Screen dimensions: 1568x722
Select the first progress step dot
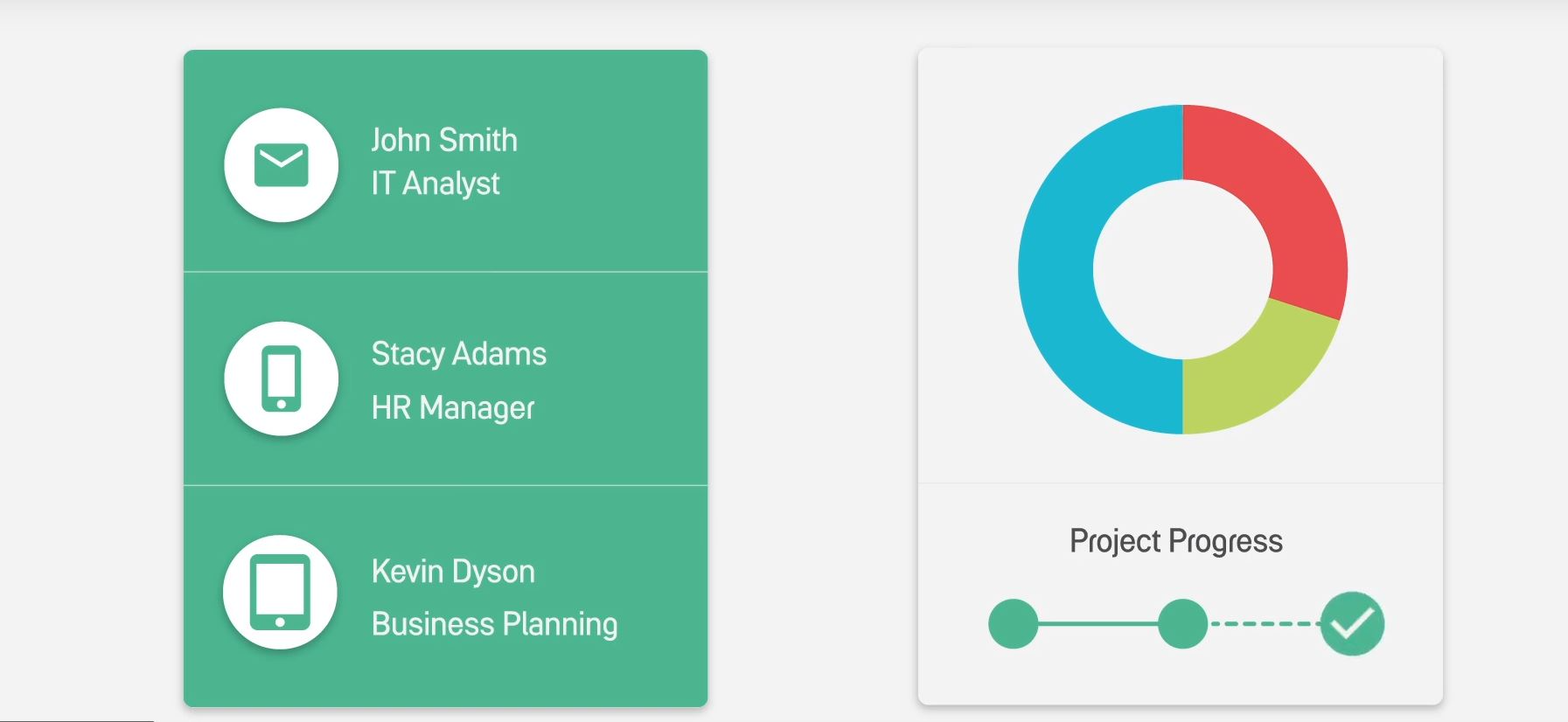tap(1013, 623)
